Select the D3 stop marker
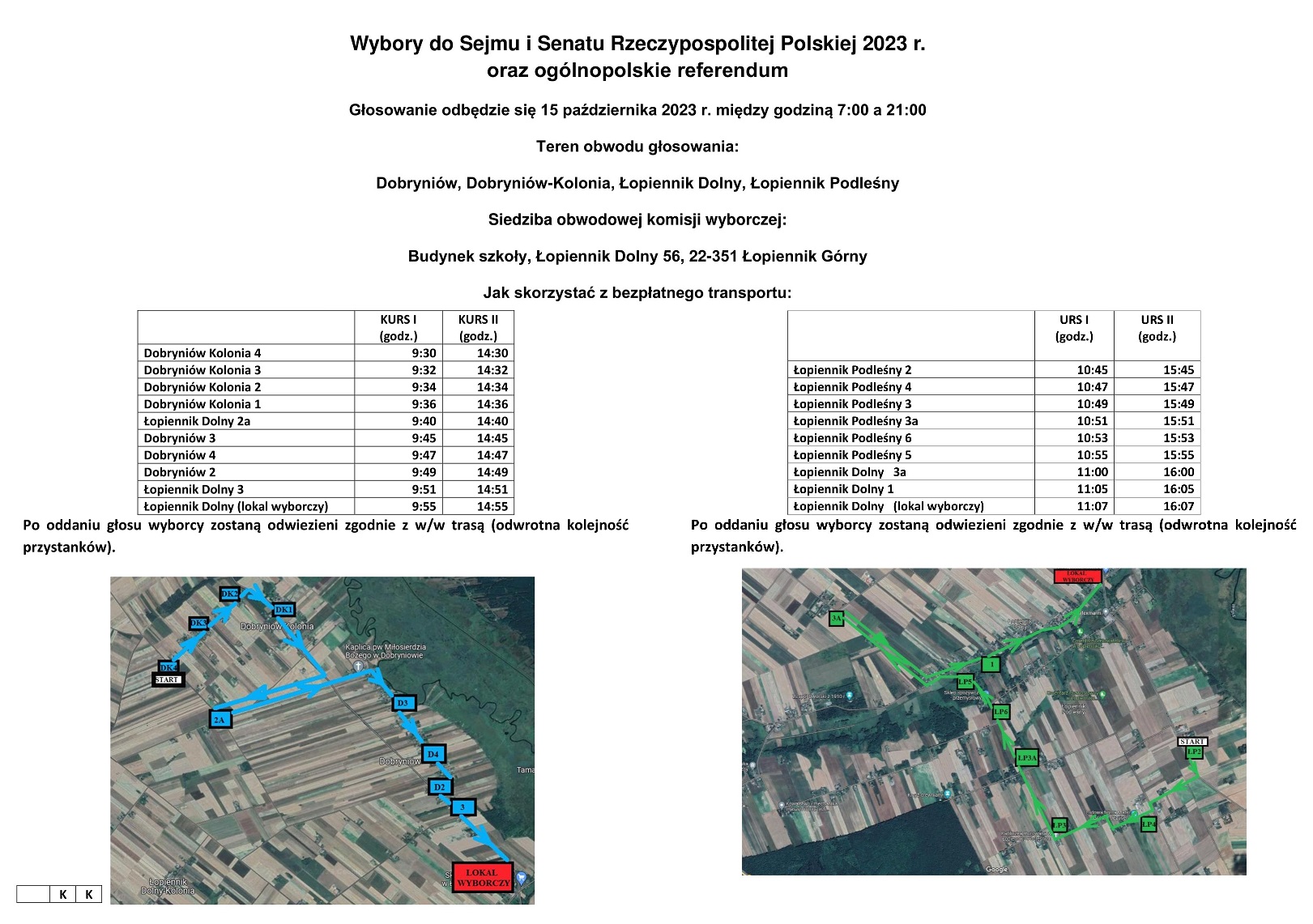The width and height of the screenshot is (1313, 924). coord(403,703)
